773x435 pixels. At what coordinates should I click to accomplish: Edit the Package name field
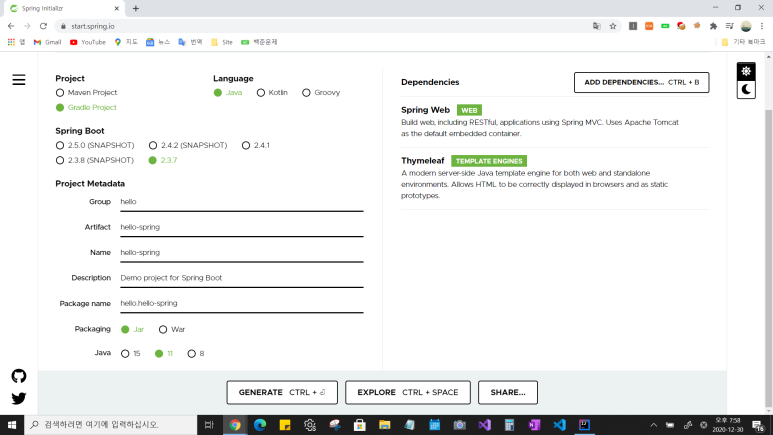pyautogui.click(x=242, y=303)
